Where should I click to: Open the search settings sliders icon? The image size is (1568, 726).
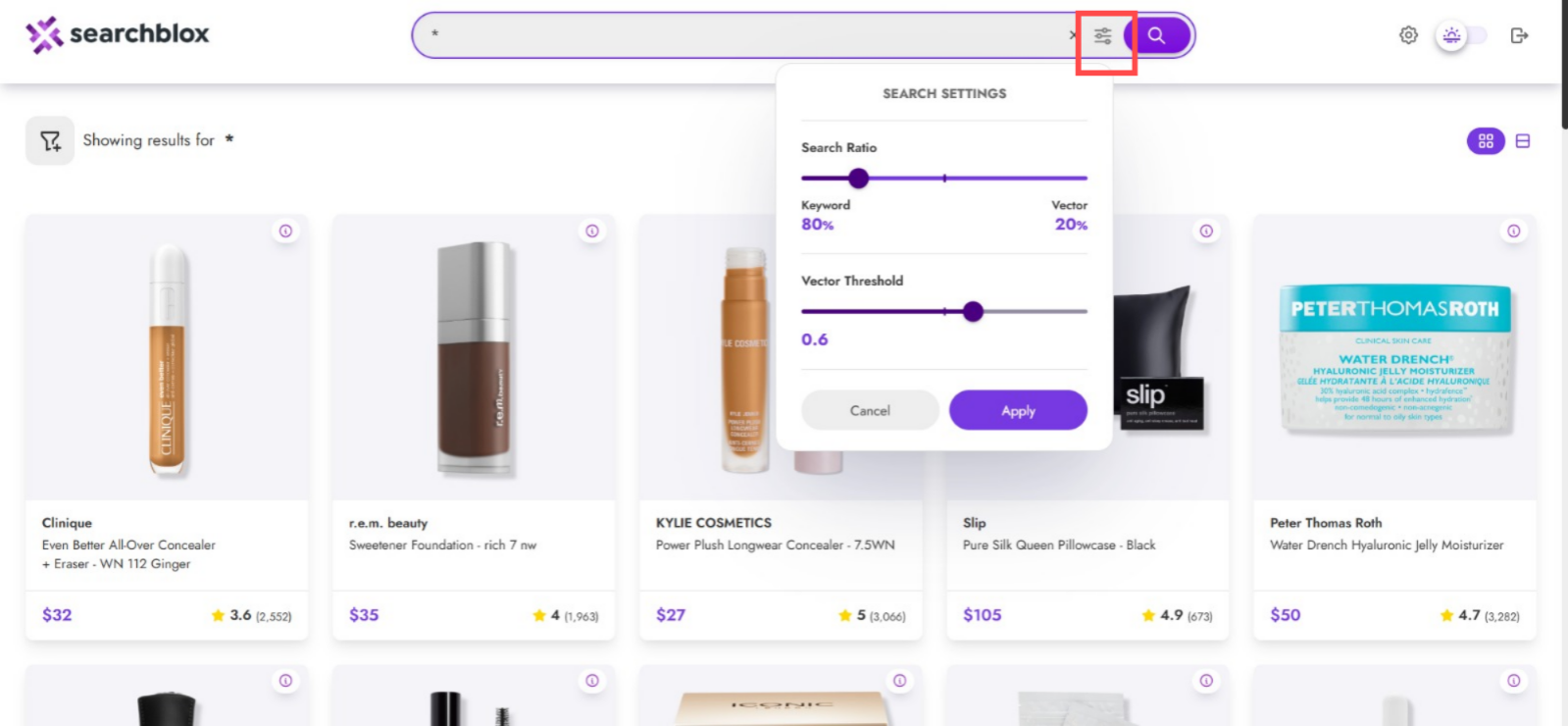point(1103,35)
